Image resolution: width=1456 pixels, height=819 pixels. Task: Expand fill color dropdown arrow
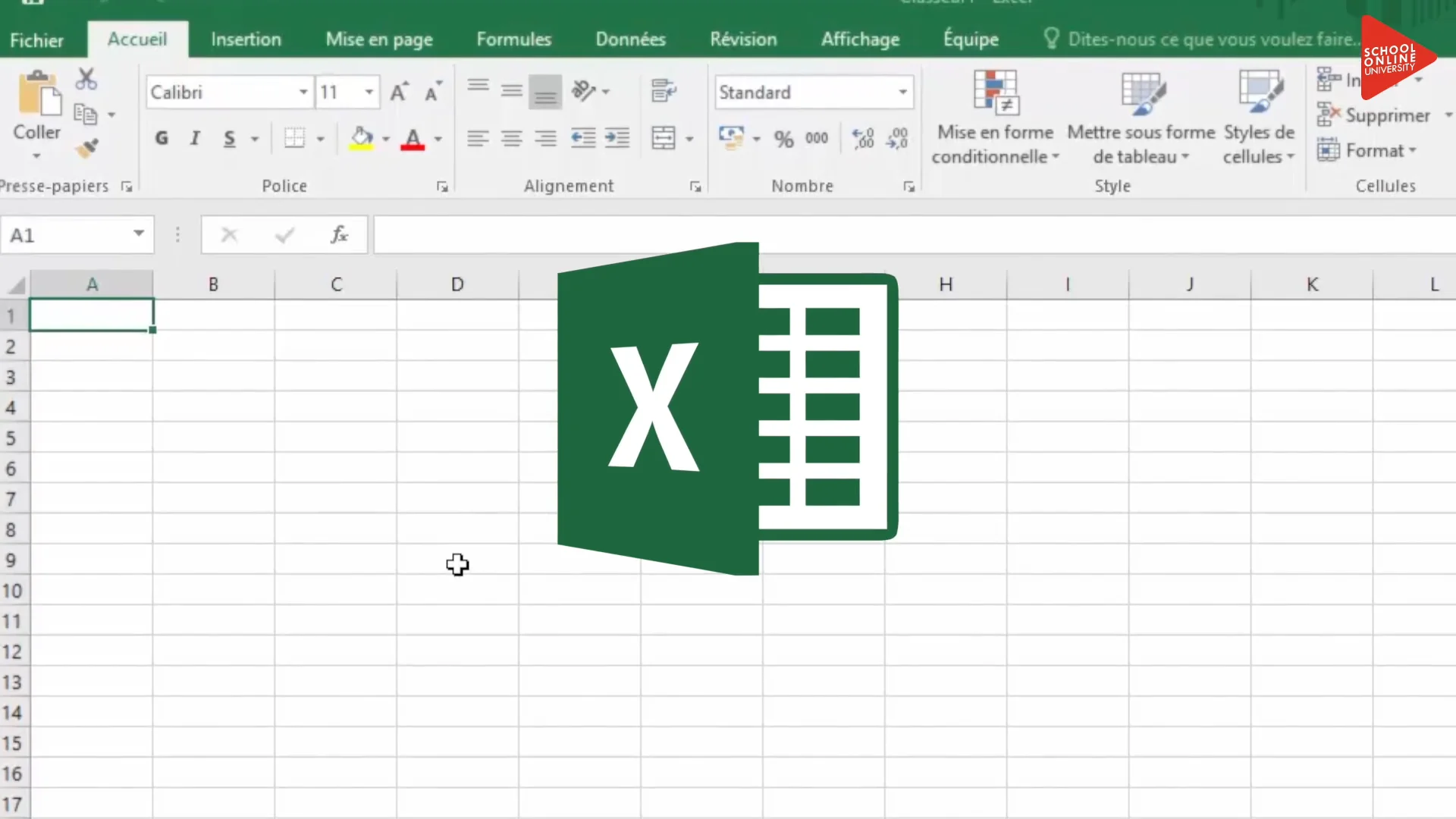click(x=386, y=139)
